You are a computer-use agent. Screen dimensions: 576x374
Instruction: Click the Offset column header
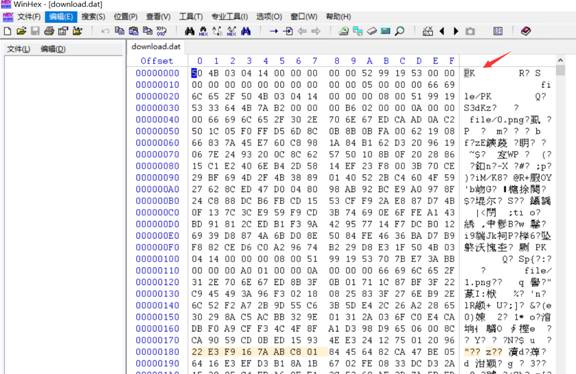tap(156, 61)
